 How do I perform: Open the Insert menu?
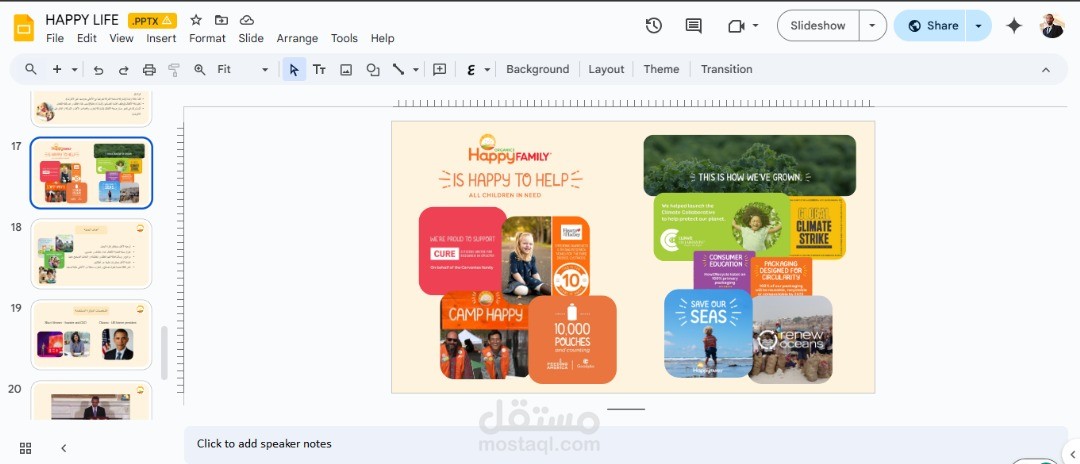[x=161, y=39]
